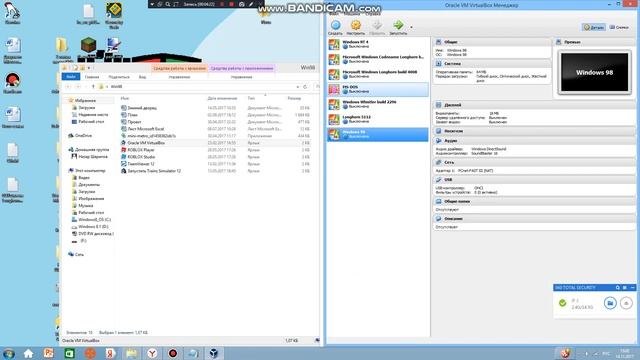Open the Файл menu in VirtualBox
The height and width of the screenshot is (360, 640).
tap(333, 14)
